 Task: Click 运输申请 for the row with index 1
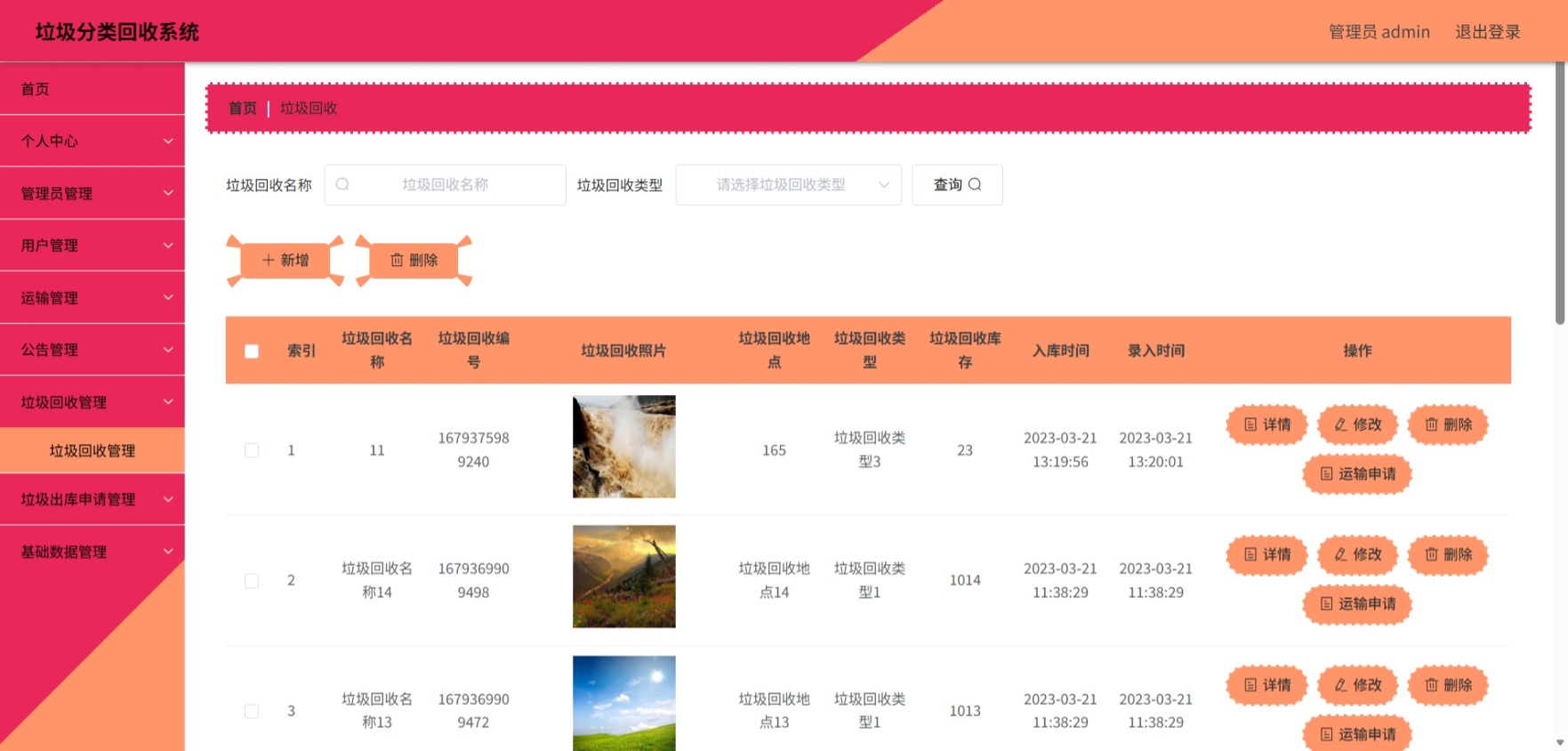[x=1357, y=473]
